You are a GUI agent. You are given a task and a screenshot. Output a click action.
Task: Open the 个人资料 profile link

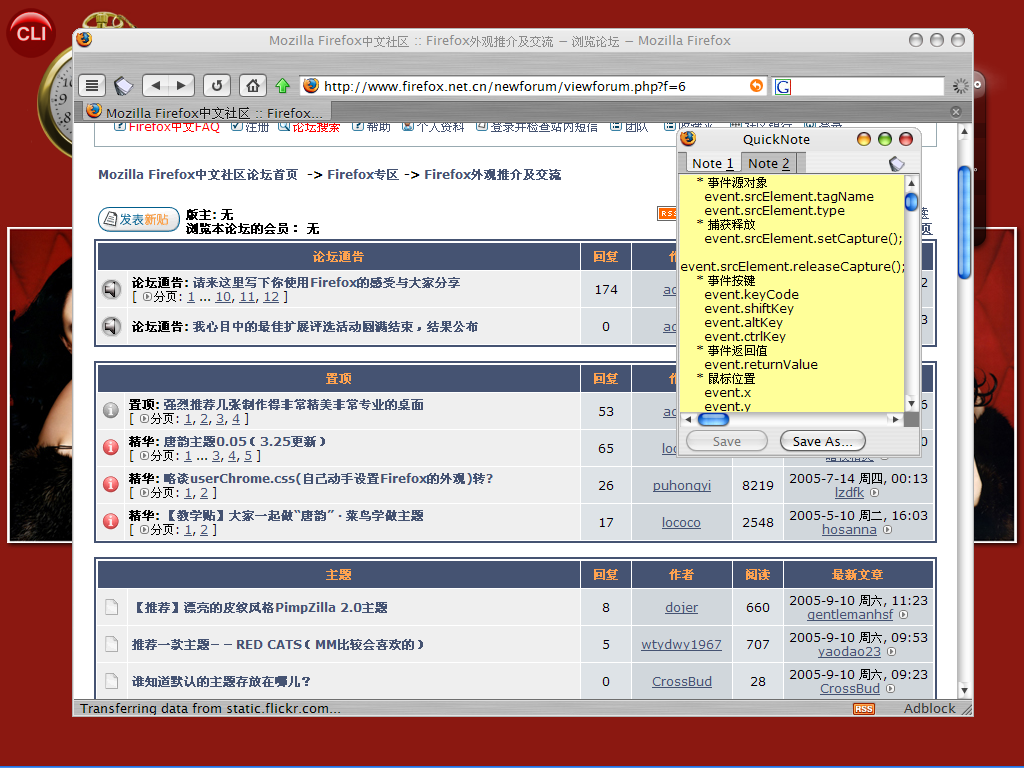point(440,127)
